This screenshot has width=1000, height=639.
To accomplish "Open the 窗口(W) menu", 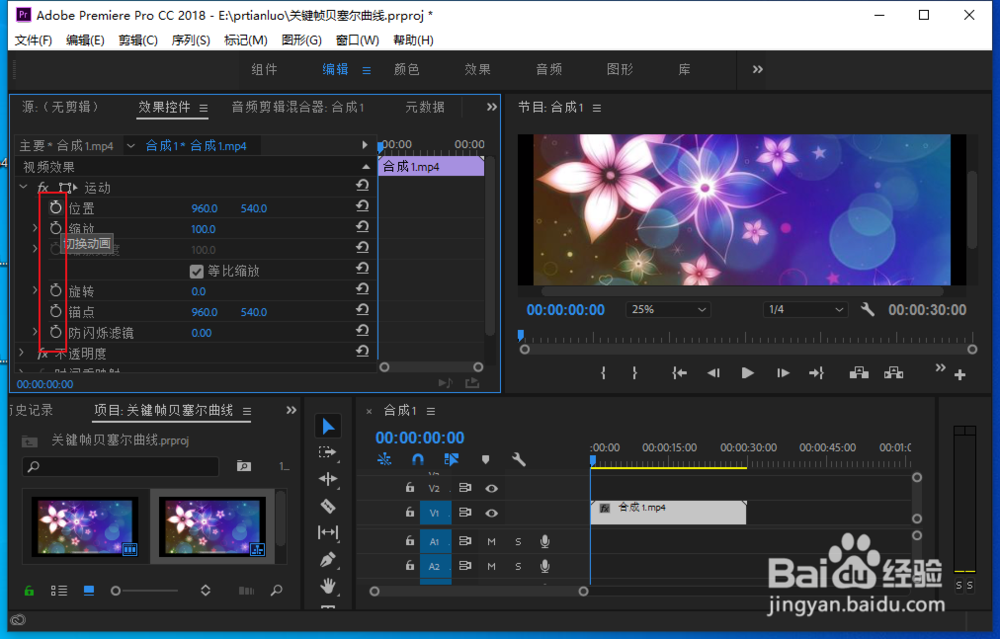I will pos(357,40).
